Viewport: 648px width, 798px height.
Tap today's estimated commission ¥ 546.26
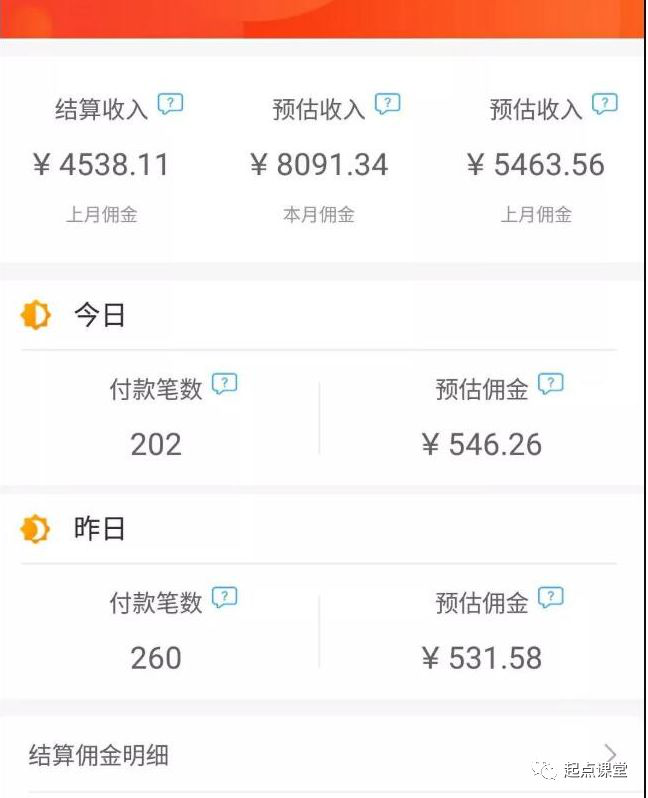[482, 444]
